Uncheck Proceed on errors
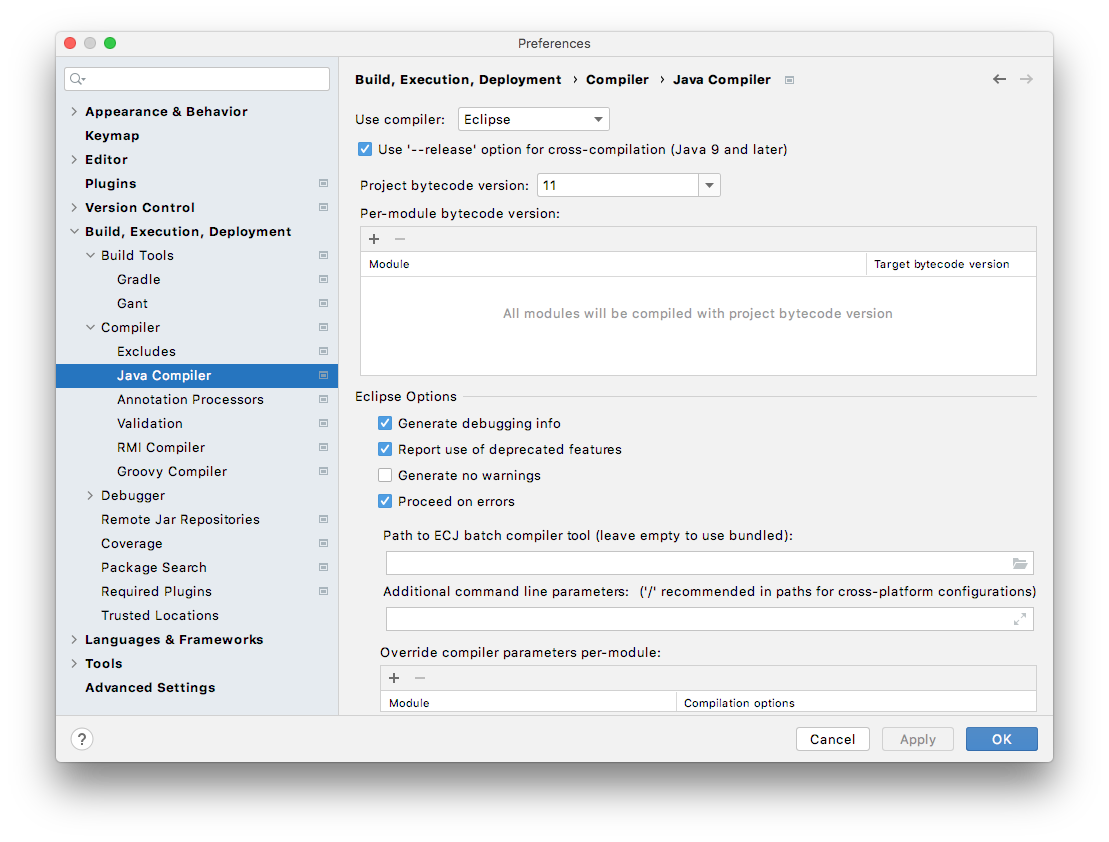Image resolution: width=1109 pixels, height=842 pixels. (385, 502)
